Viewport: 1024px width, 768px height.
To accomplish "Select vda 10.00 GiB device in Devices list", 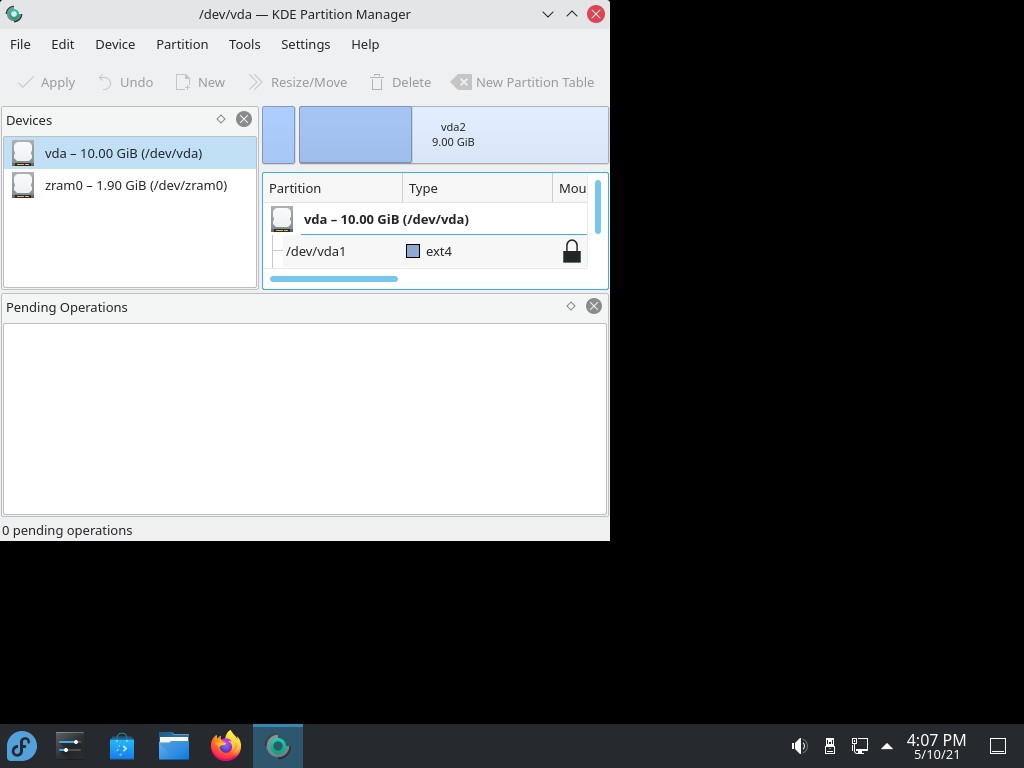I will [x=130, y=153].
